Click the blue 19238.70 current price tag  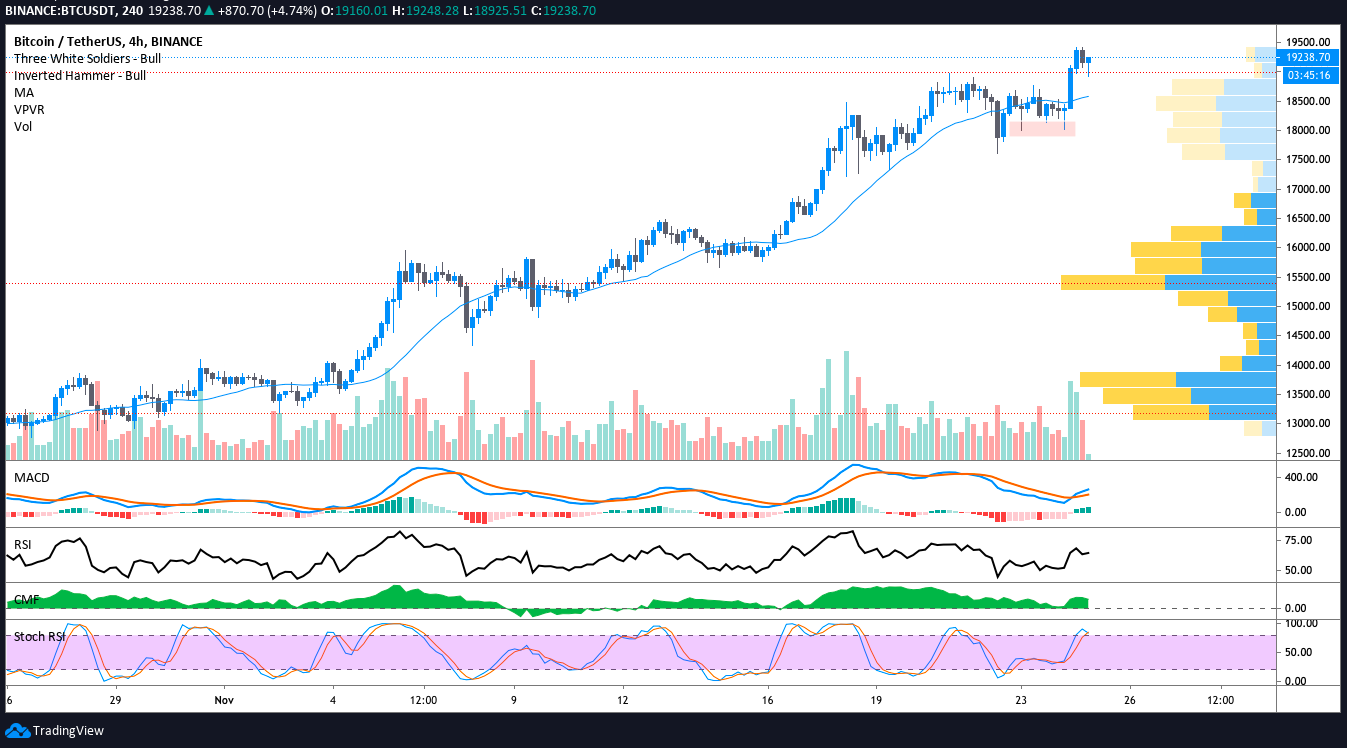1309,58
